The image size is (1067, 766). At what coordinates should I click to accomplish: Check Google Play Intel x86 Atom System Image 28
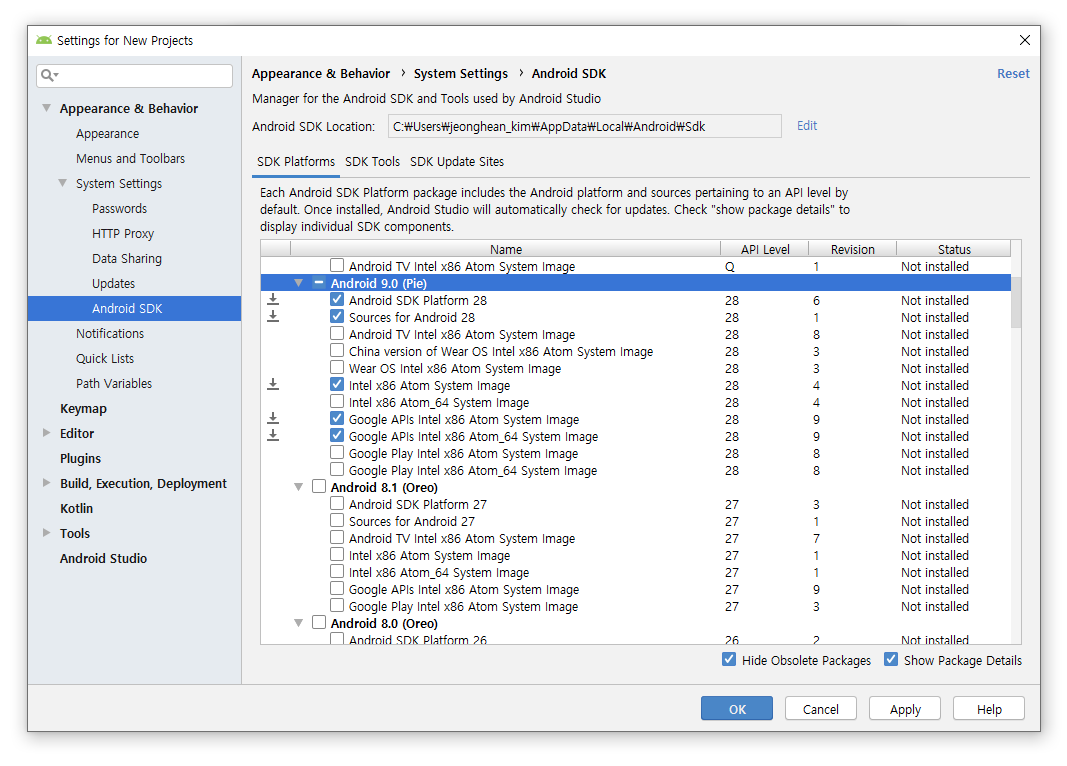[x=337, y=452]
